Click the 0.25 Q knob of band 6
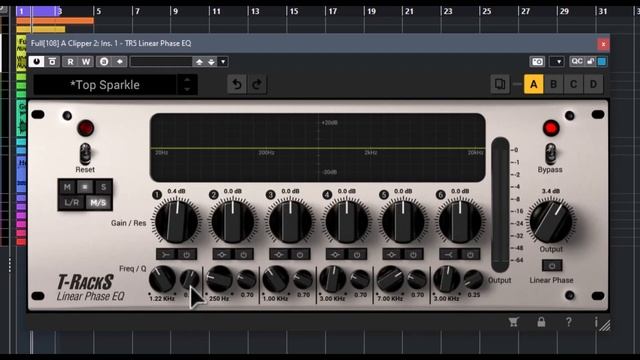The image size is (640, 360). tap(473, 280)
